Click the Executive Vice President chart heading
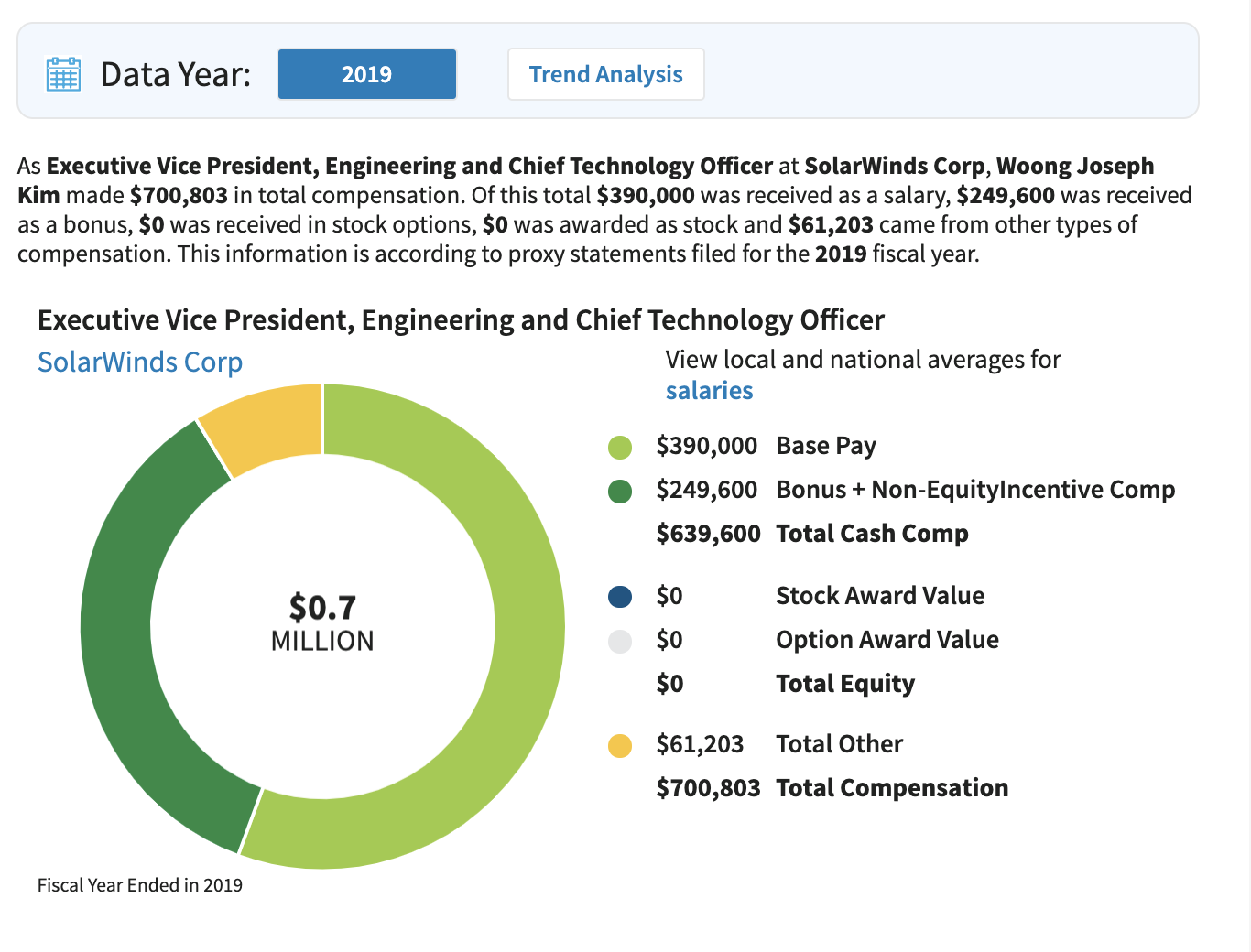 461,320
